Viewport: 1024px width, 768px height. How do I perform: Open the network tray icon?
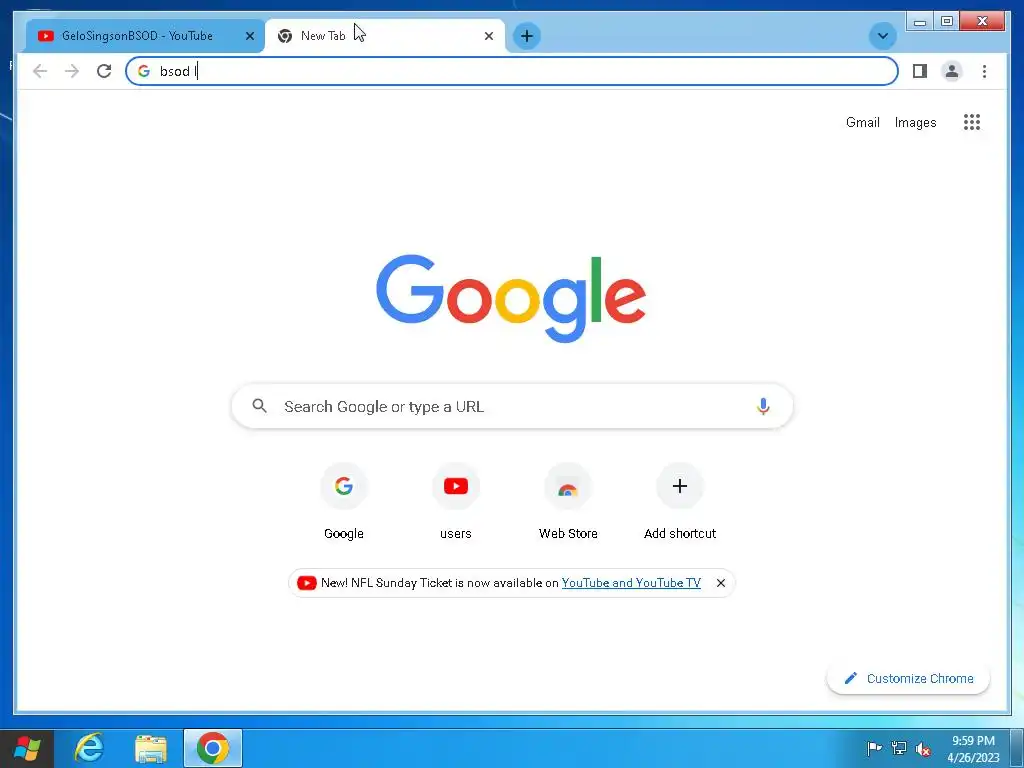(899, 748)
